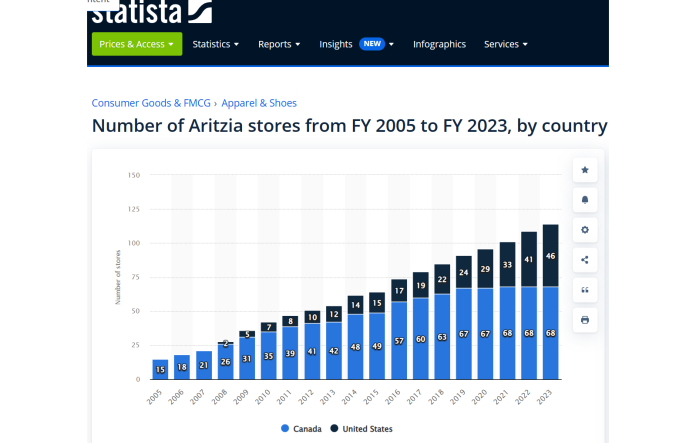
Task: Print the chart using the printer icon
Action: pos(585,320)
